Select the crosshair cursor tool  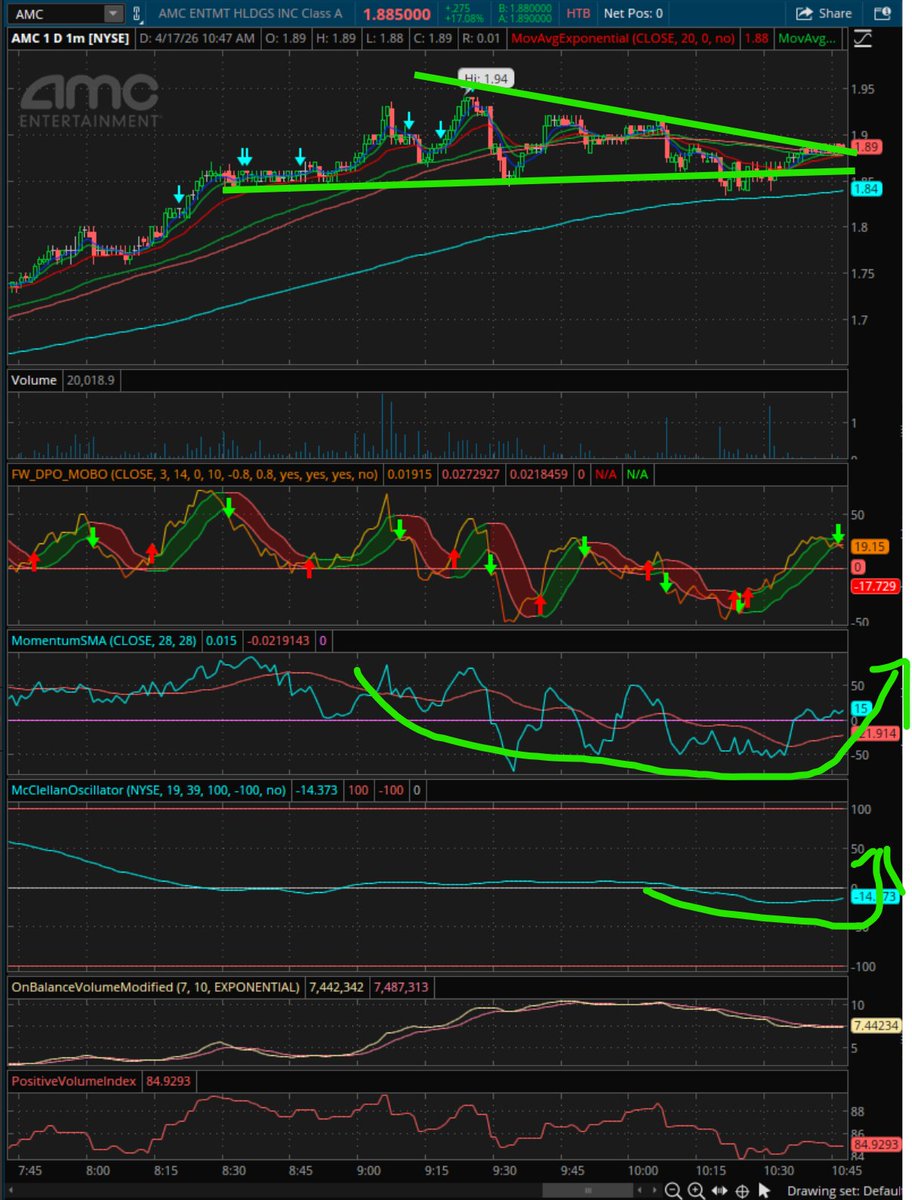[x=742, y=1191]
